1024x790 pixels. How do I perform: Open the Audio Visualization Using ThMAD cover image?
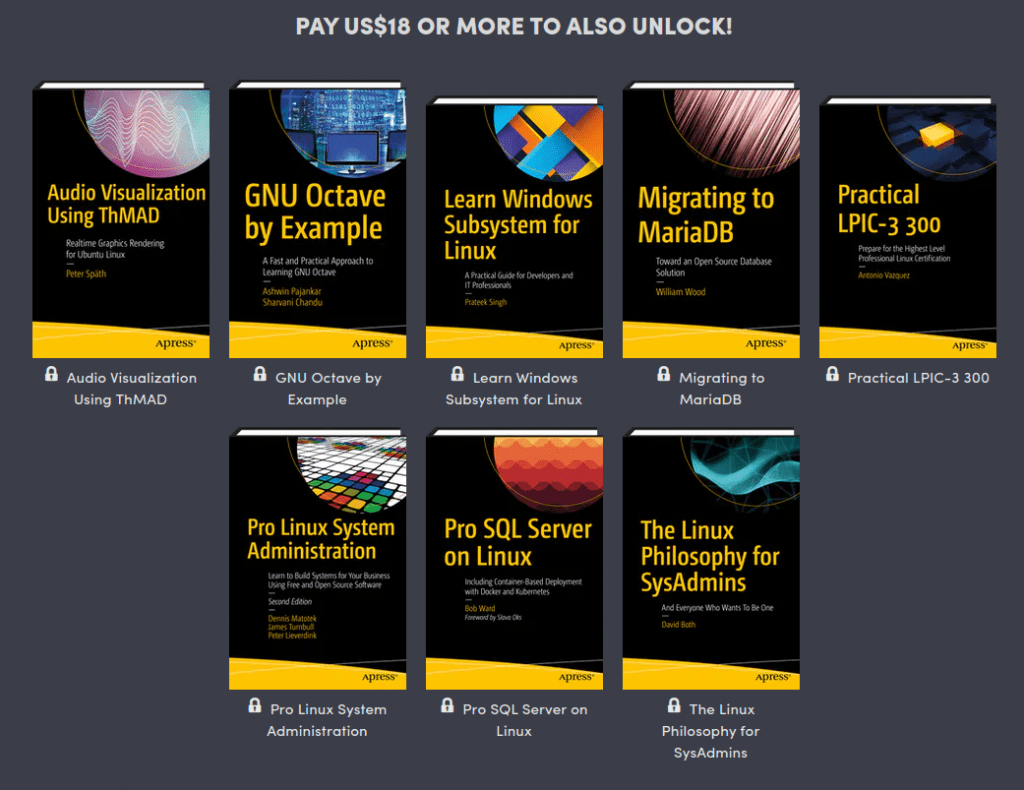120,220
